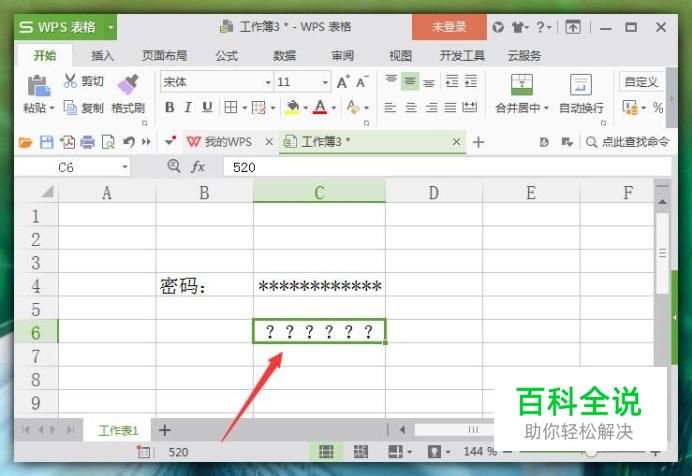
Task: Click distributed alignment icon
Action: [469, 107]
